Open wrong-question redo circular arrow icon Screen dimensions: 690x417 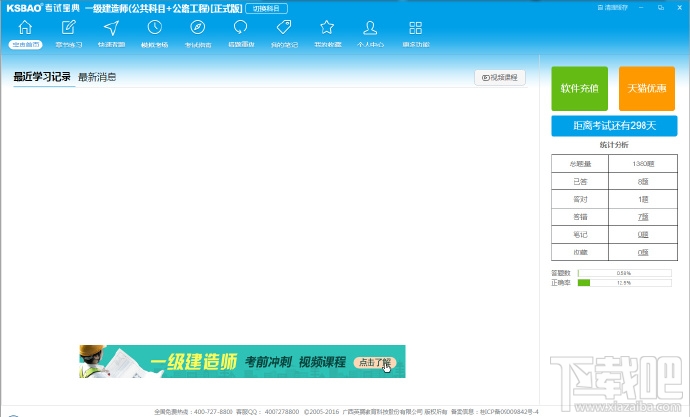coord(240,28)
